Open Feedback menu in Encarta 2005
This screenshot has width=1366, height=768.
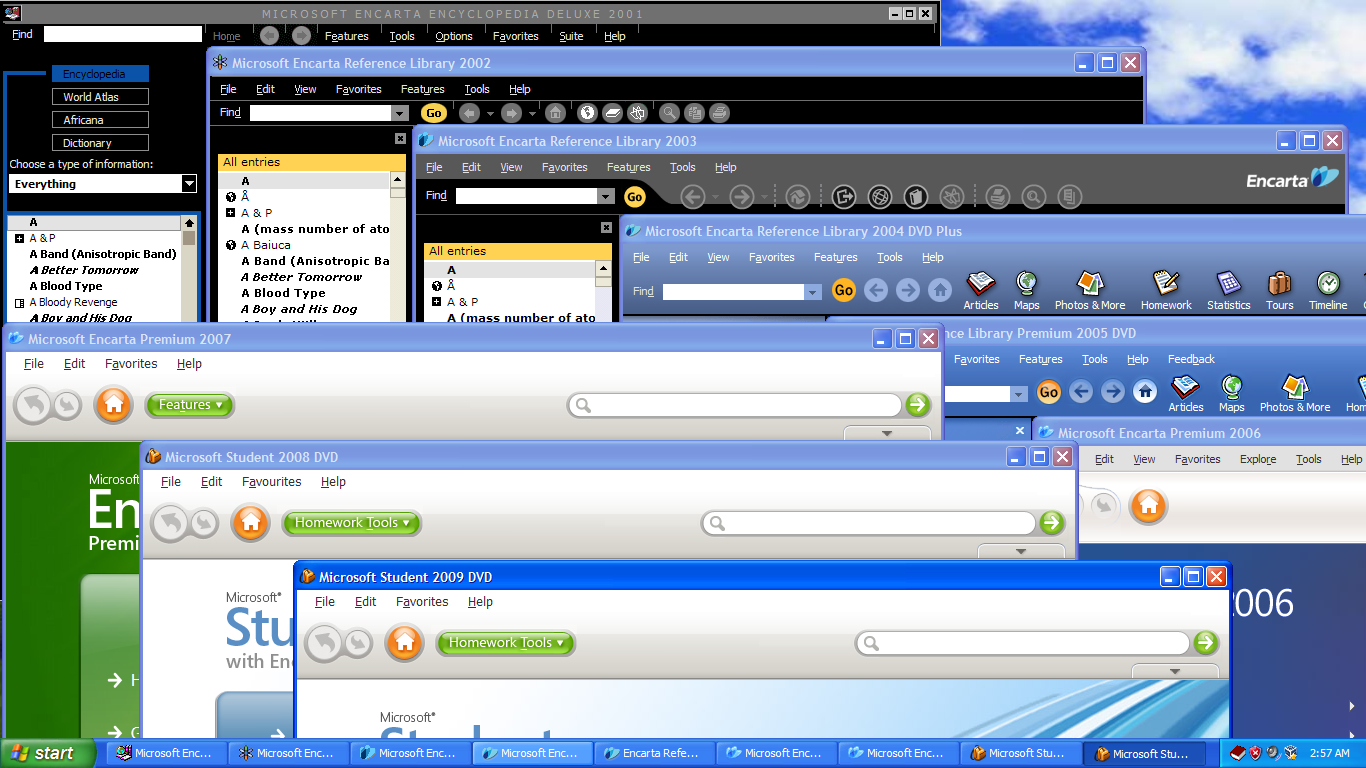(x=1191, y=359)
